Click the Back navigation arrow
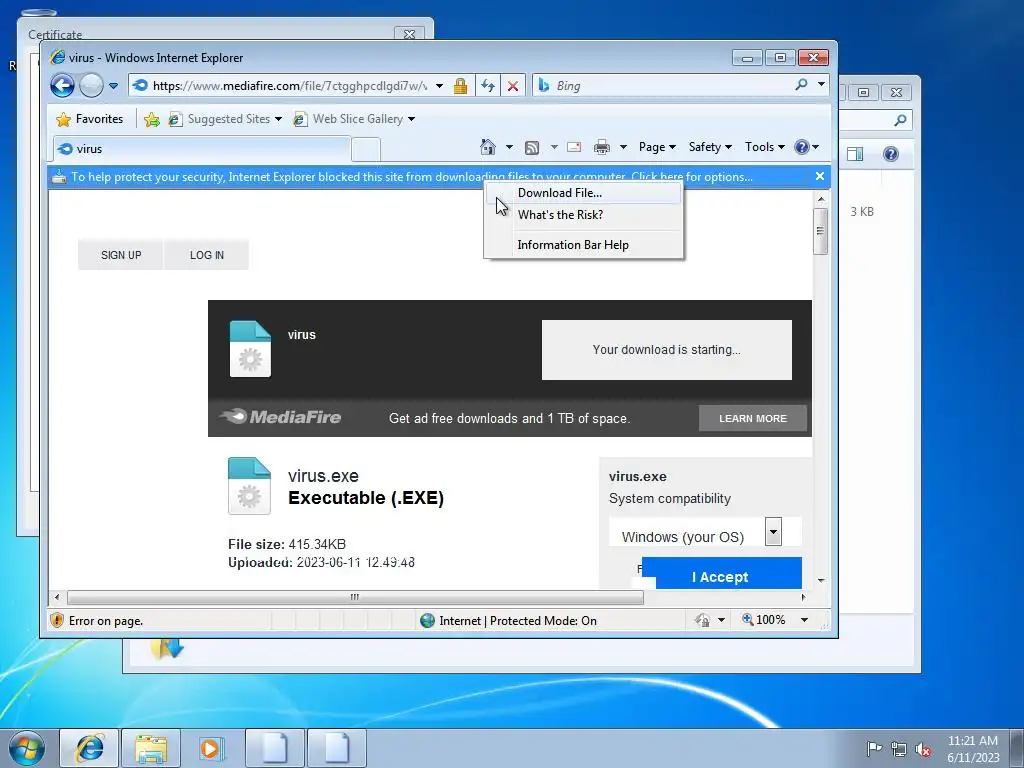The width and height of the screenshot is (1024, 768). tap(63, 86)
